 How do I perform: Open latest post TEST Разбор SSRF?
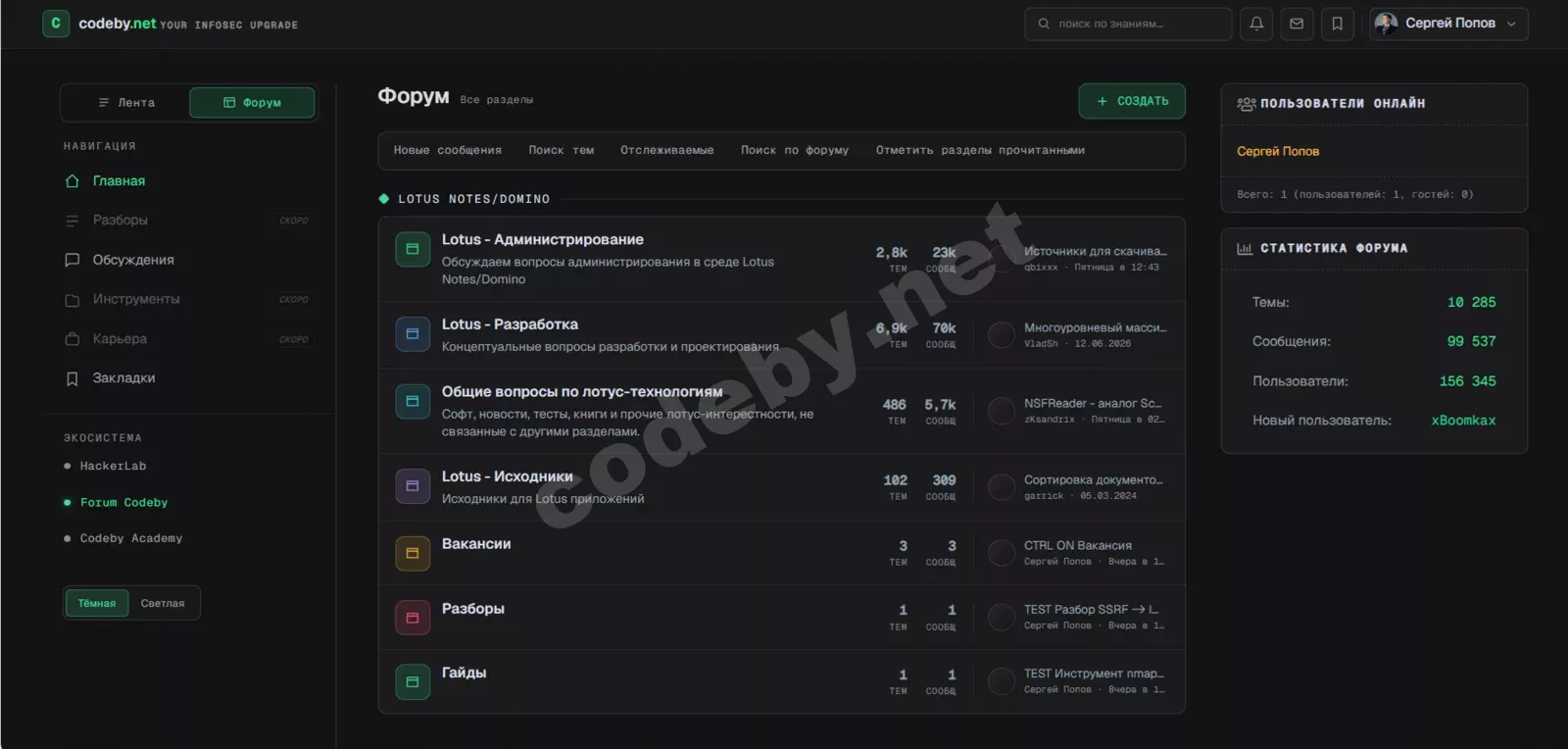pyautogui.click(x=1091, y=610)
